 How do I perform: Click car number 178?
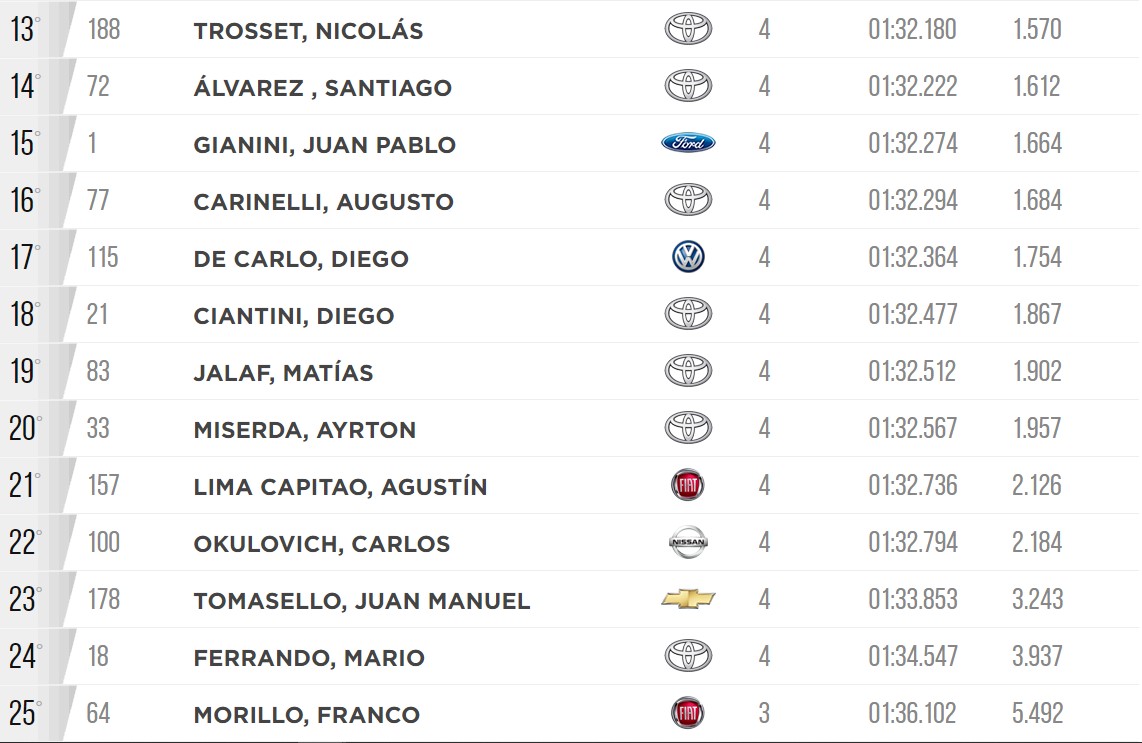[103, 599]
